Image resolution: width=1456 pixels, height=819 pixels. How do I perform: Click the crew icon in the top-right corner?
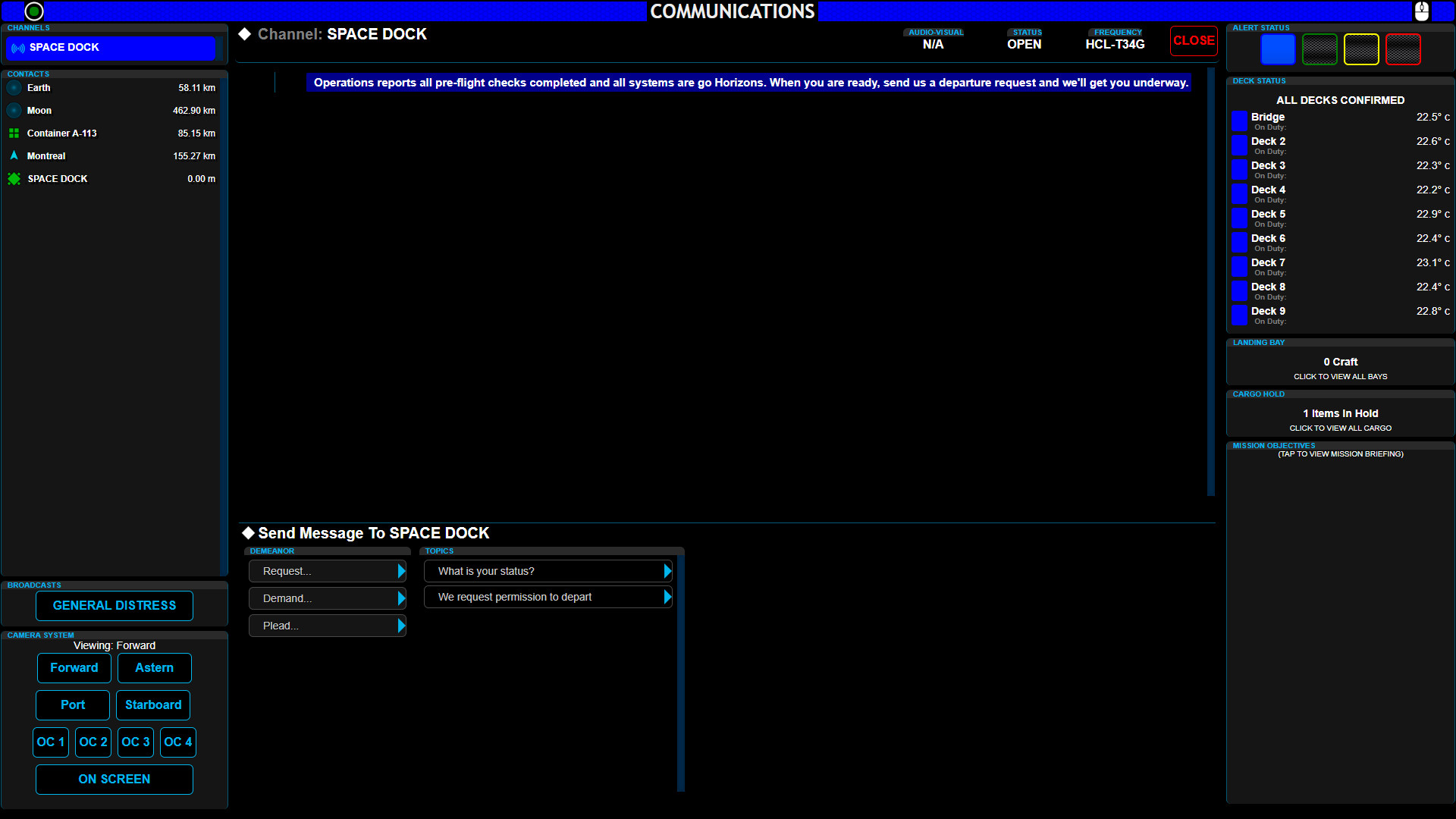(1423, 11)
